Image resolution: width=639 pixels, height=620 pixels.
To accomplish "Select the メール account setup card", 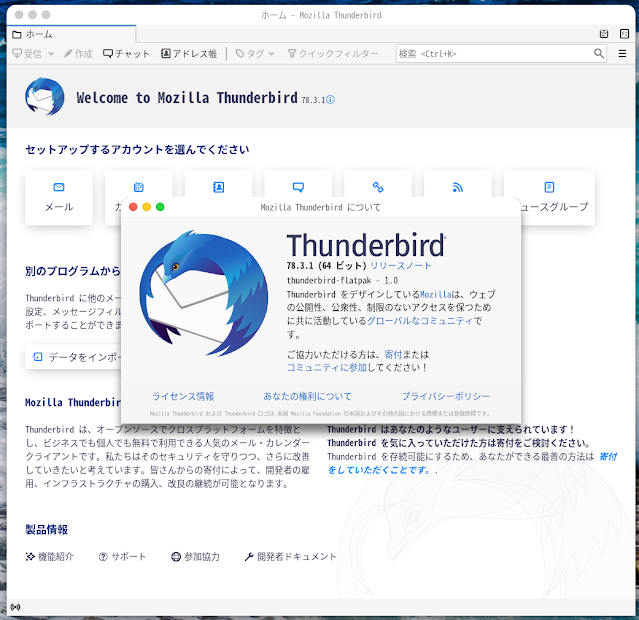I will click(x=59, y=198).
